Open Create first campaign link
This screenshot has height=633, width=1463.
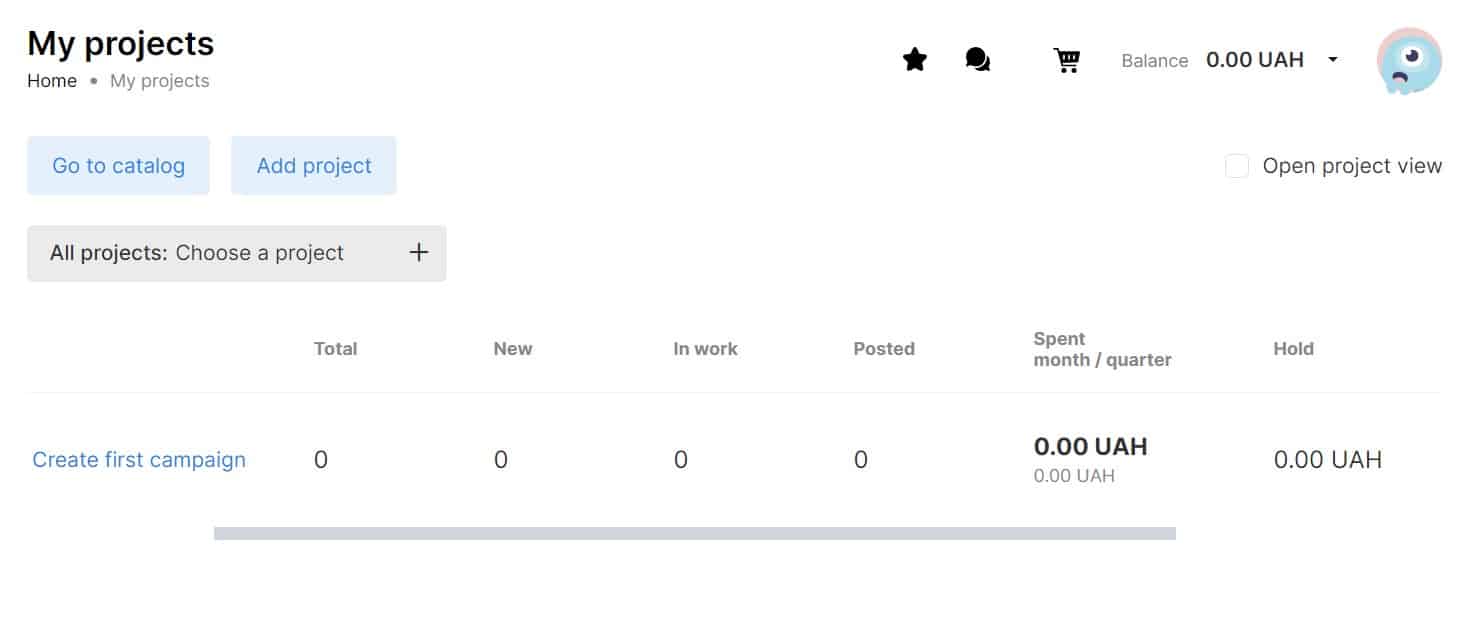pos(139,460)
